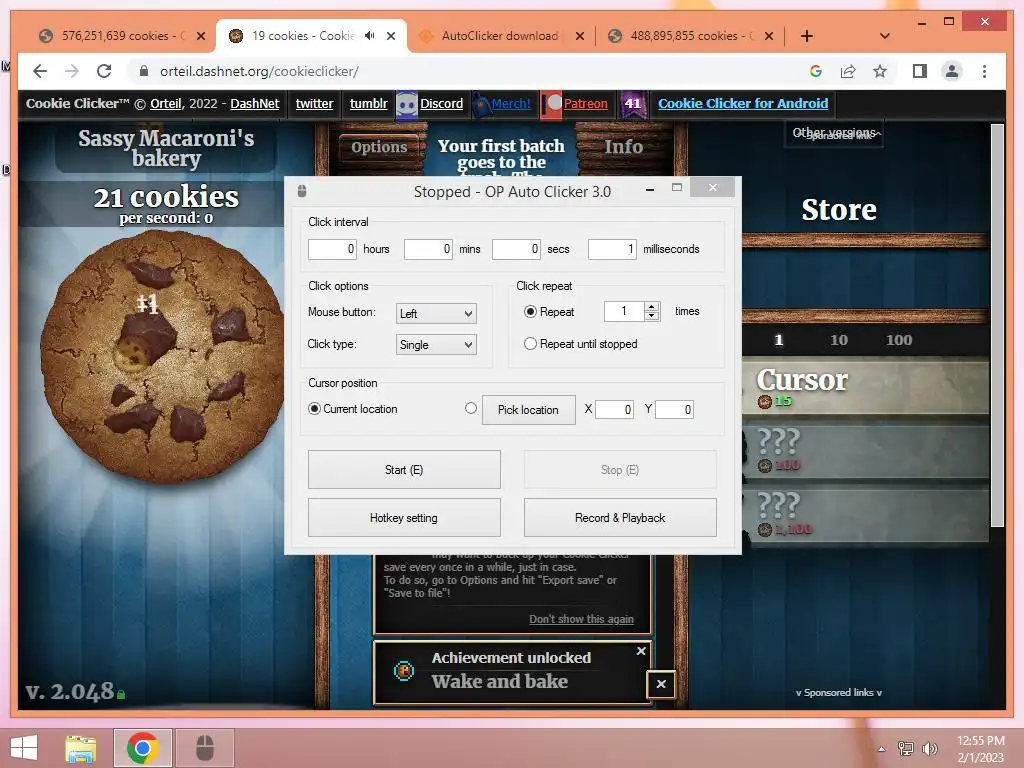1024x768 pixels.
Task: Buy the Cursor building in Store
Action: click(x=865, y=385)
